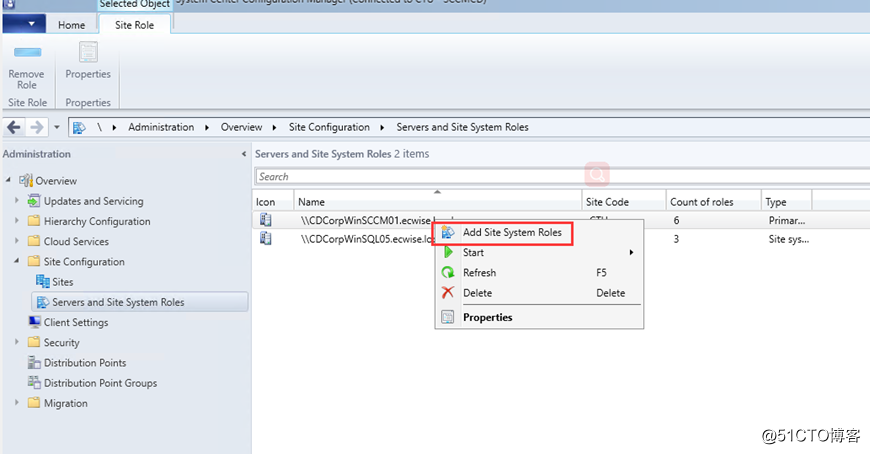Go back with the left arrow

[x=14, y=128]
